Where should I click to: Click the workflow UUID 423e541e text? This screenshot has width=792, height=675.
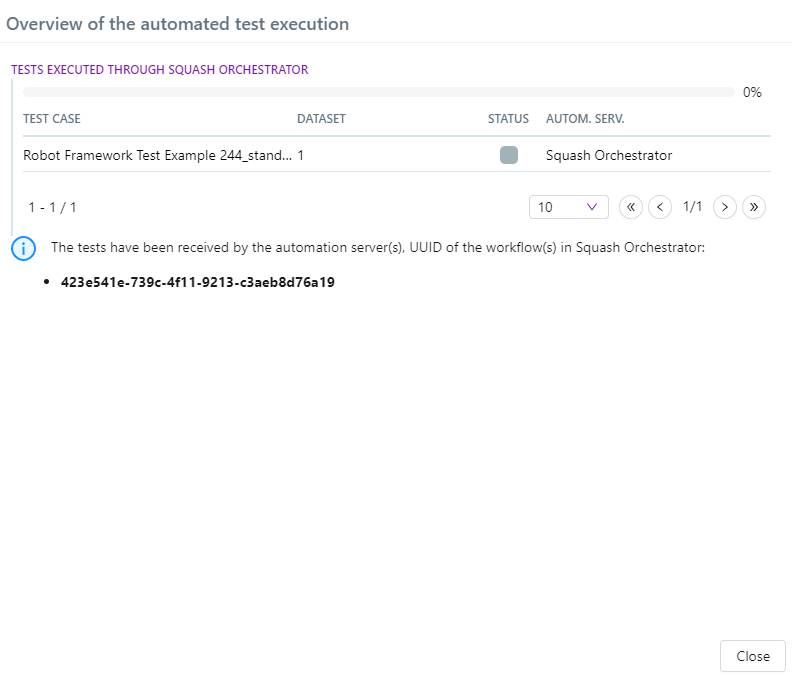pos(197,283)
